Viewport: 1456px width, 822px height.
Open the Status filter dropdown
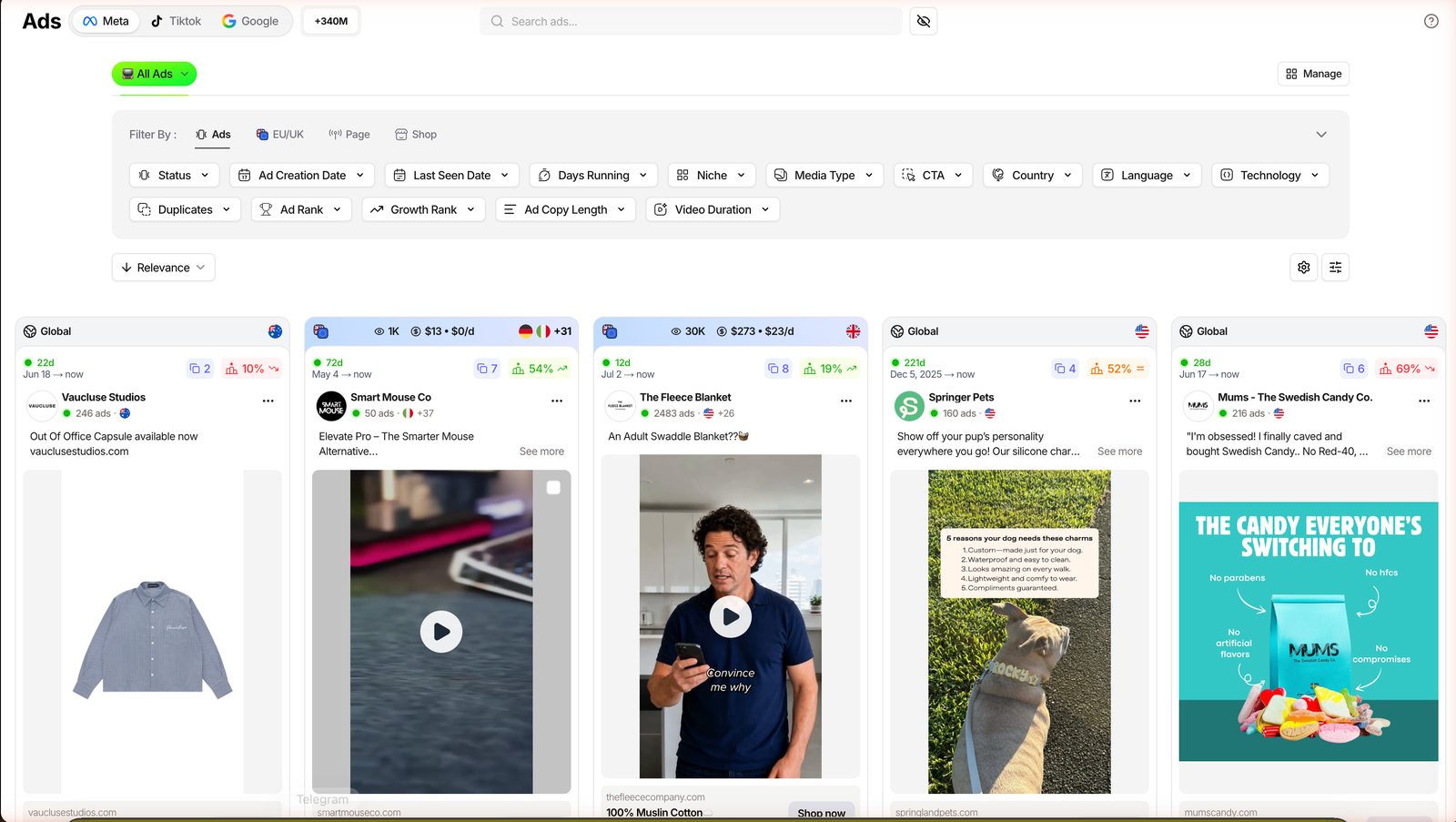[174, 175]
